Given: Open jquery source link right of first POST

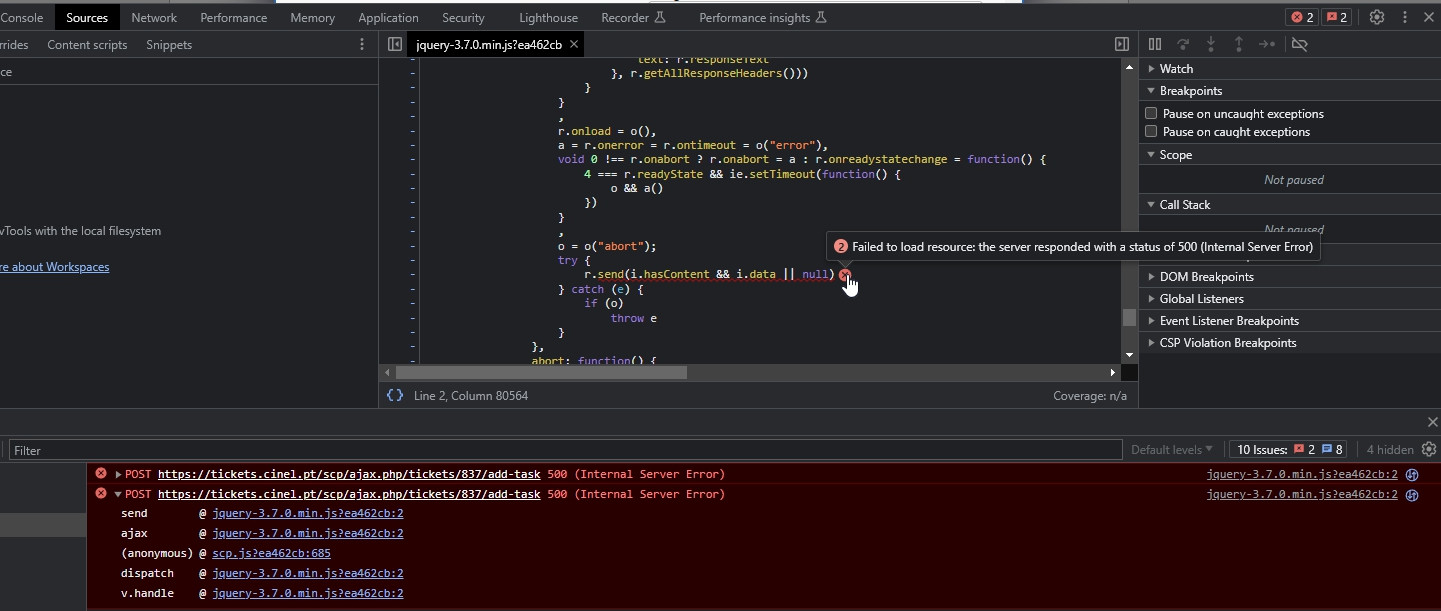Looking at the screenshot, I should pyautogui.click(x=1302, y=474).
